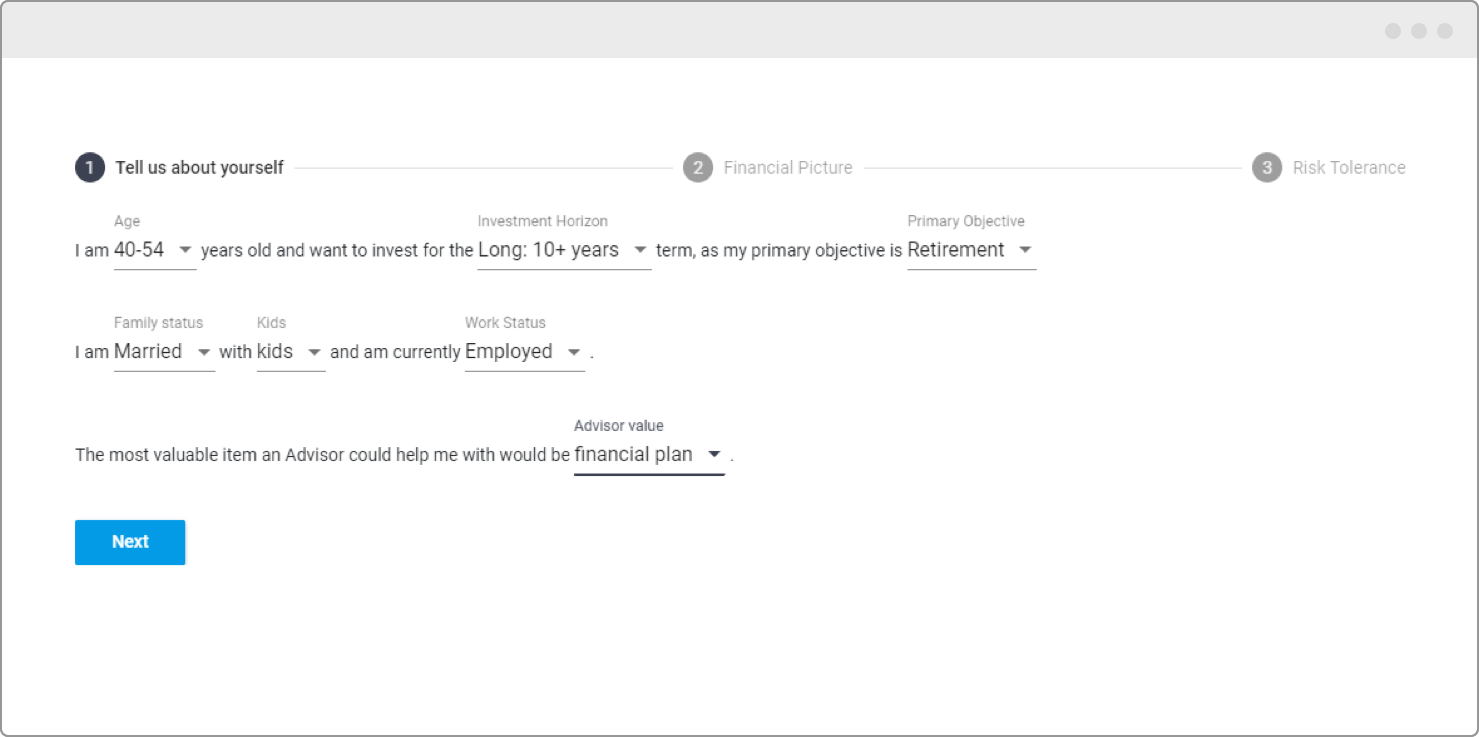
Task: Select the Tell us about yourself step
Action: (x=199, y=168)
